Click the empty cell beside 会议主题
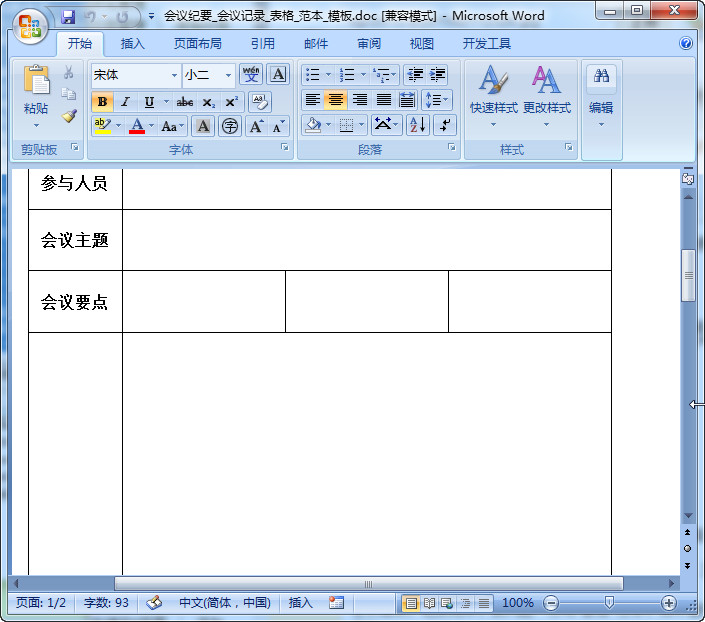The width and height of the screenshot is (705, 622). (366, 240)
